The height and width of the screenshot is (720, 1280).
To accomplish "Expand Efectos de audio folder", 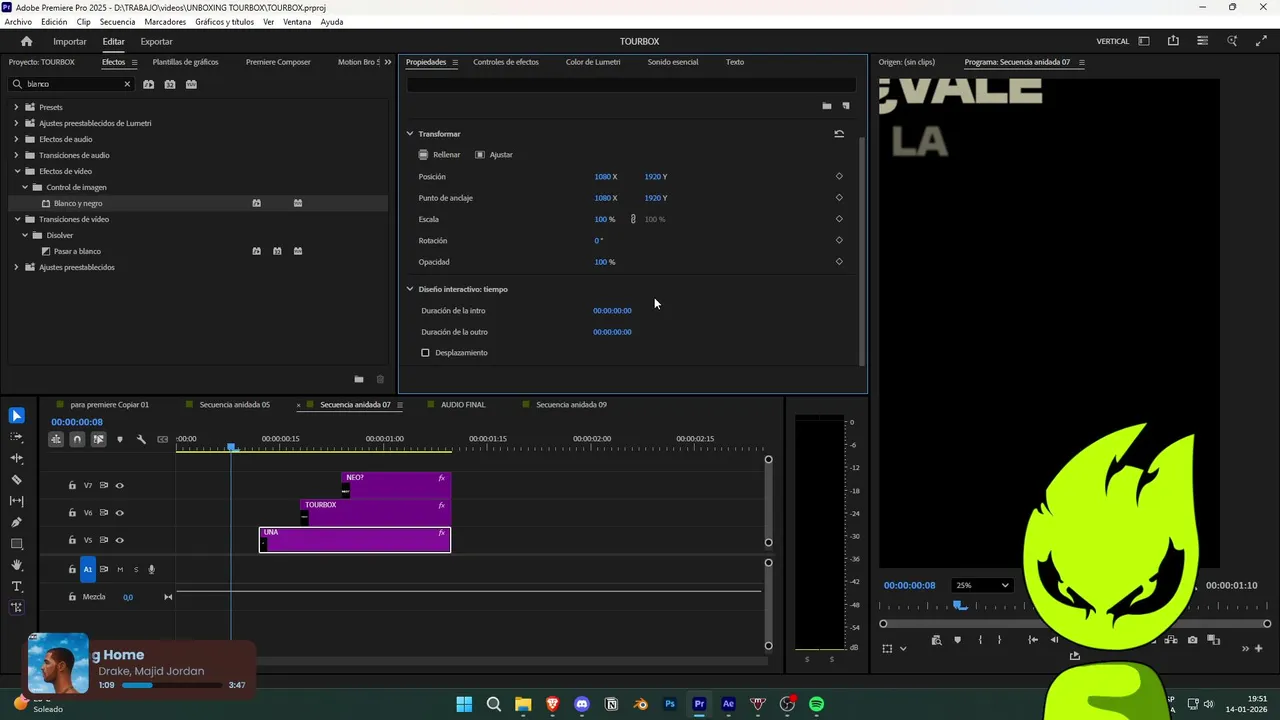I will 16,139.
